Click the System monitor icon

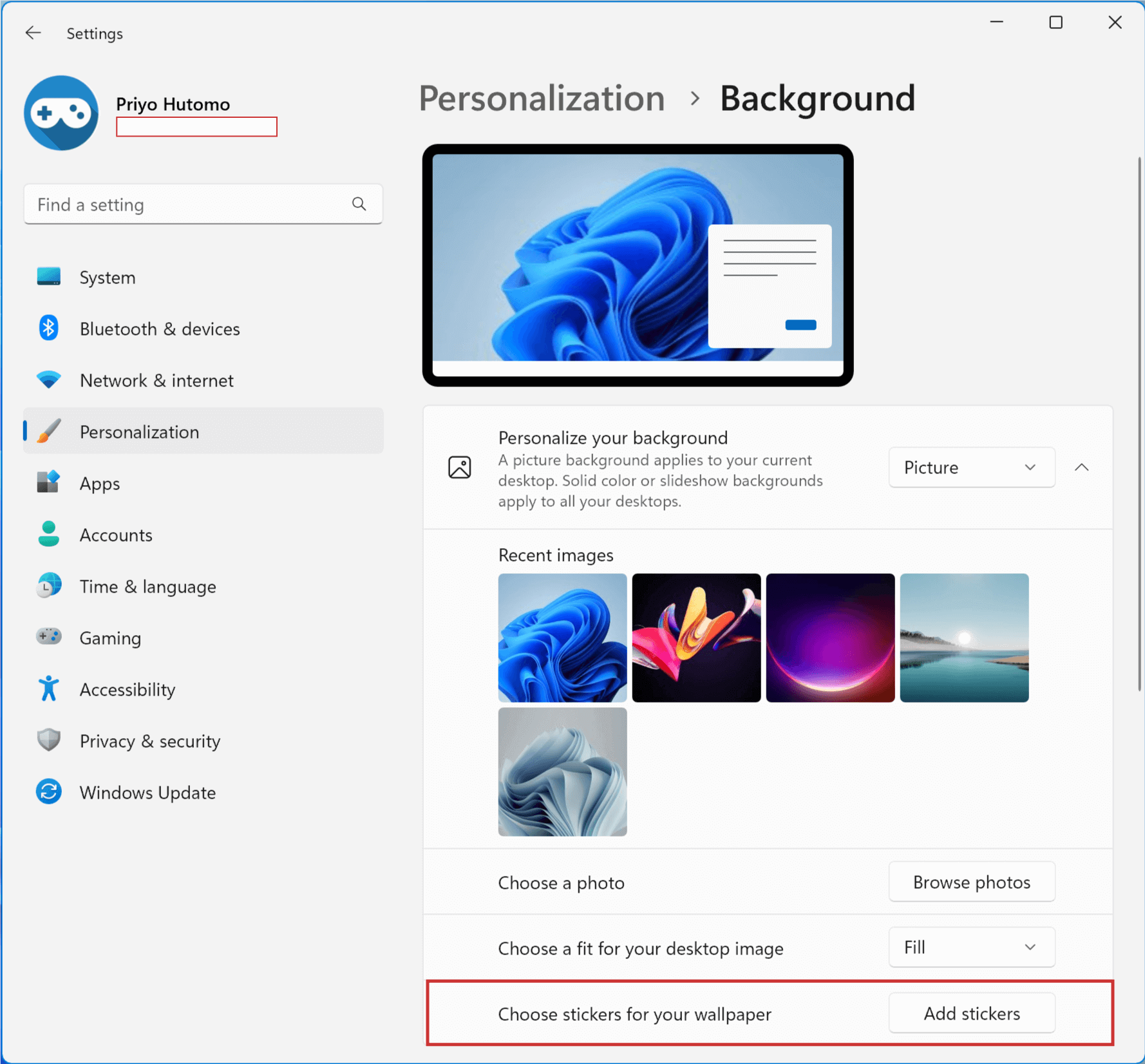pyautogui.click(x=48, y=277)
